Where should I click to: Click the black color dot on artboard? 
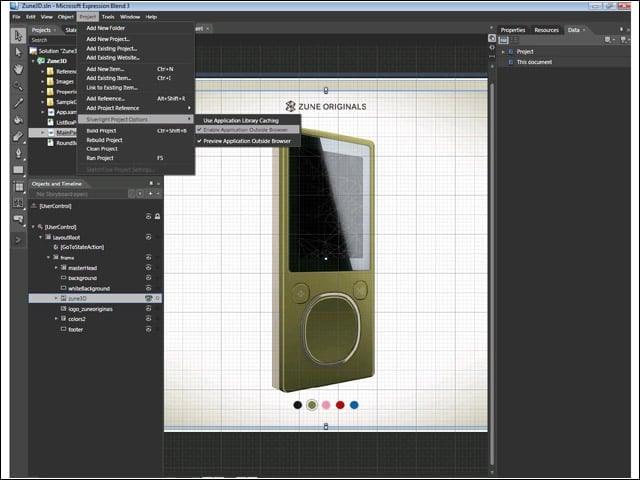(298, 405)
